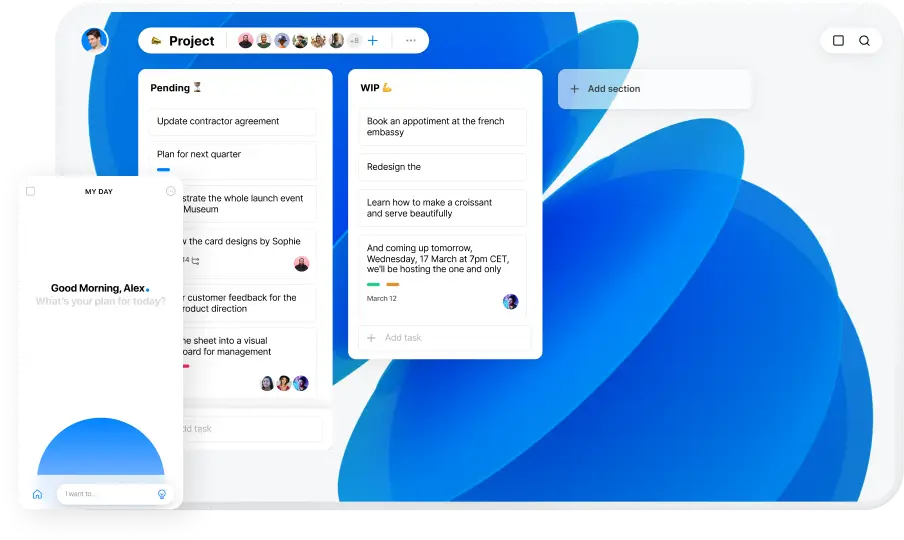Select the WIP section header
The width and height of the screenshot is (904, 540).
pyautogui.click(x=376, y=88)
